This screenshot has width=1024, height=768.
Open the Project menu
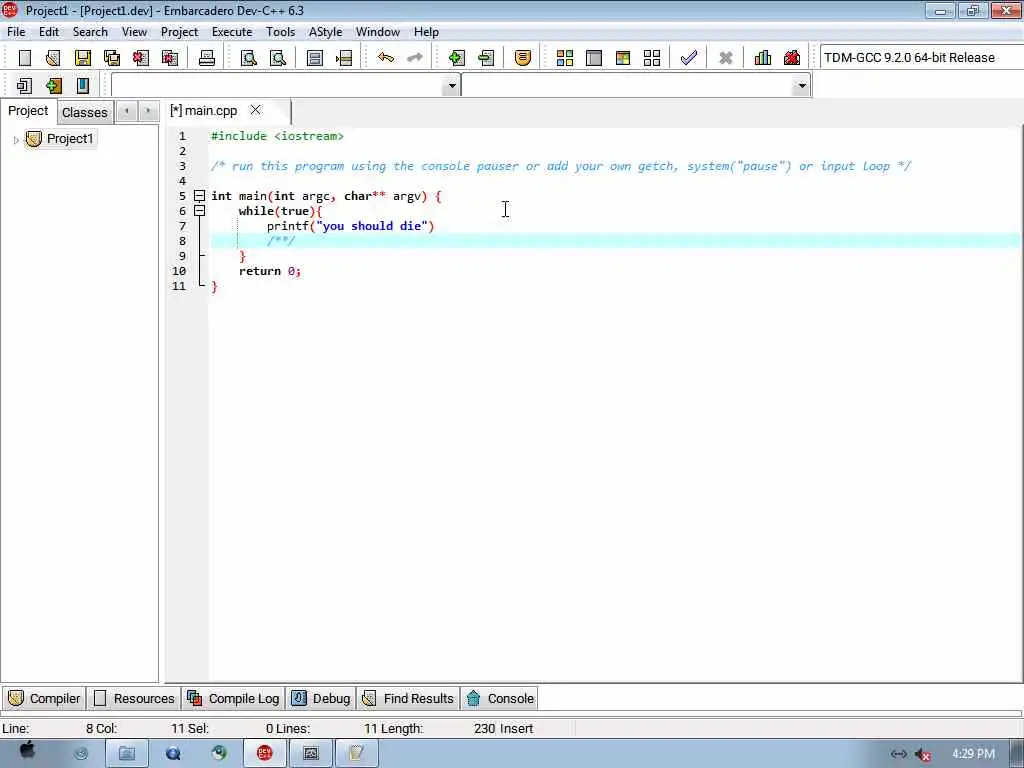pos(180,32)
